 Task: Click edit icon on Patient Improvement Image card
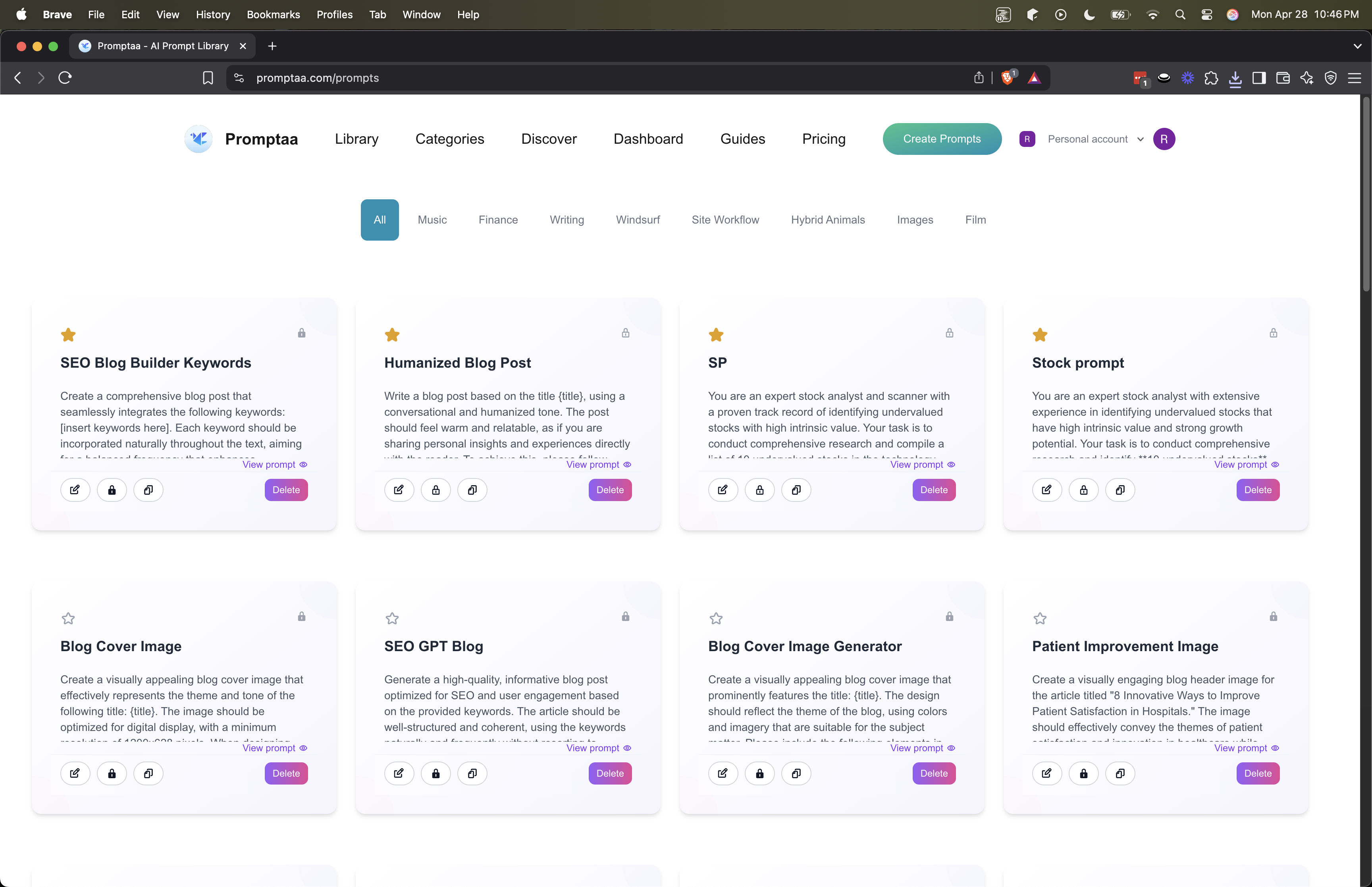[1047, 773]
